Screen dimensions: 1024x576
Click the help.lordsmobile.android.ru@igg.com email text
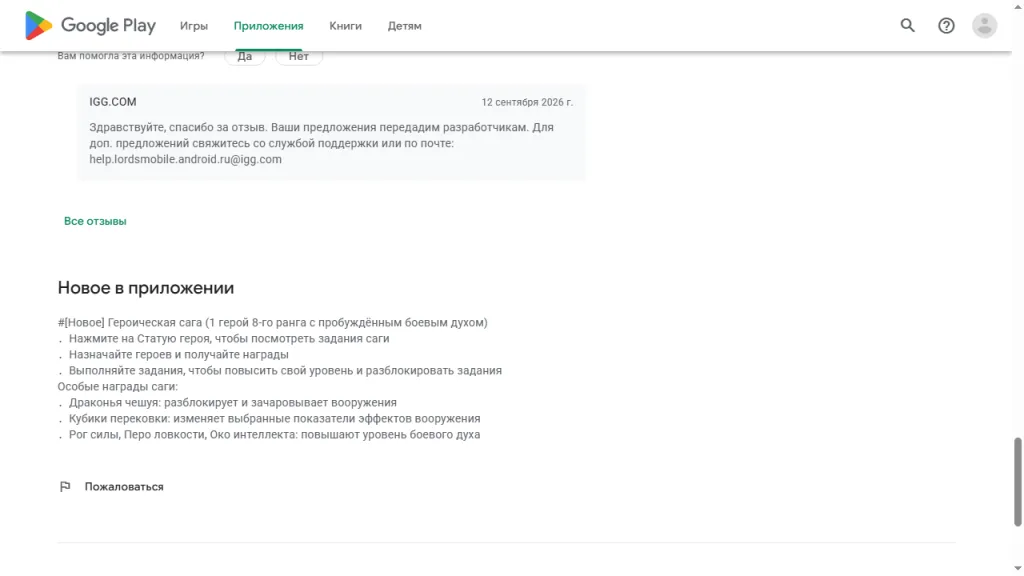point(185,159)
